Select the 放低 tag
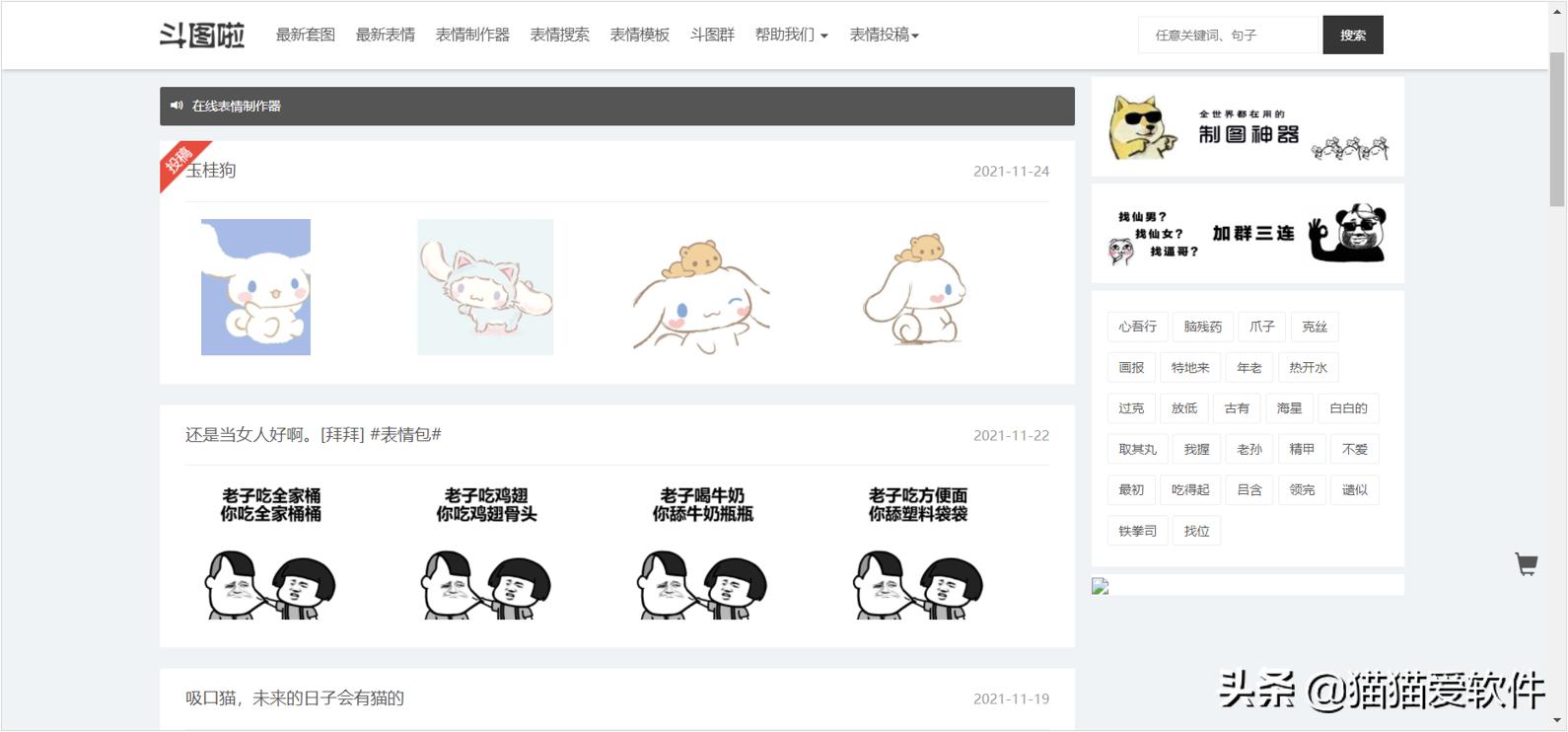 point(1184,408)
